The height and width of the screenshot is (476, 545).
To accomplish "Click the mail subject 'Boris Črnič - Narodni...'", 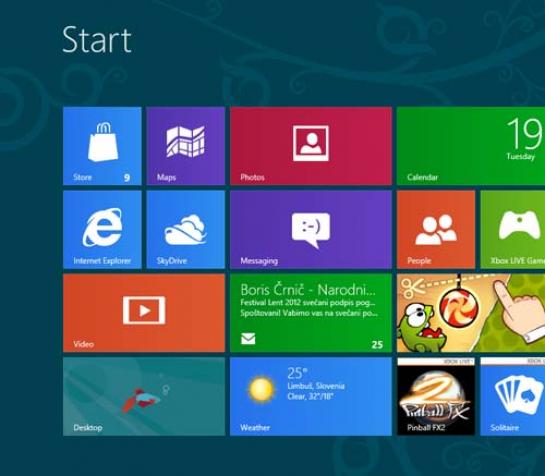I will tap(308, 290).
